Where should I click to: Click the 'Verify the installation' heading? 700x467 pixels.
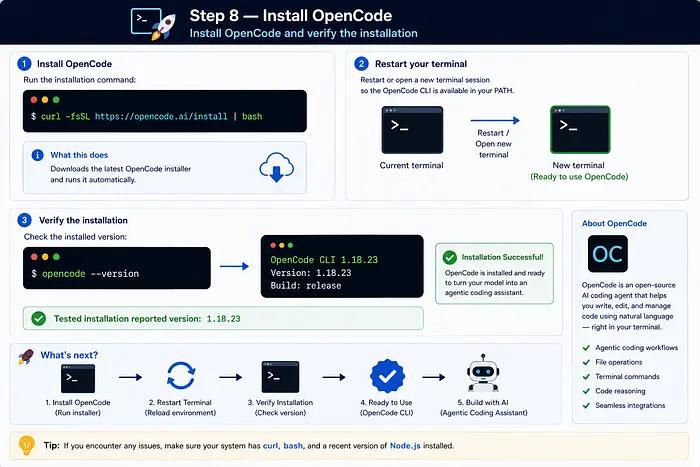(83, 221)
